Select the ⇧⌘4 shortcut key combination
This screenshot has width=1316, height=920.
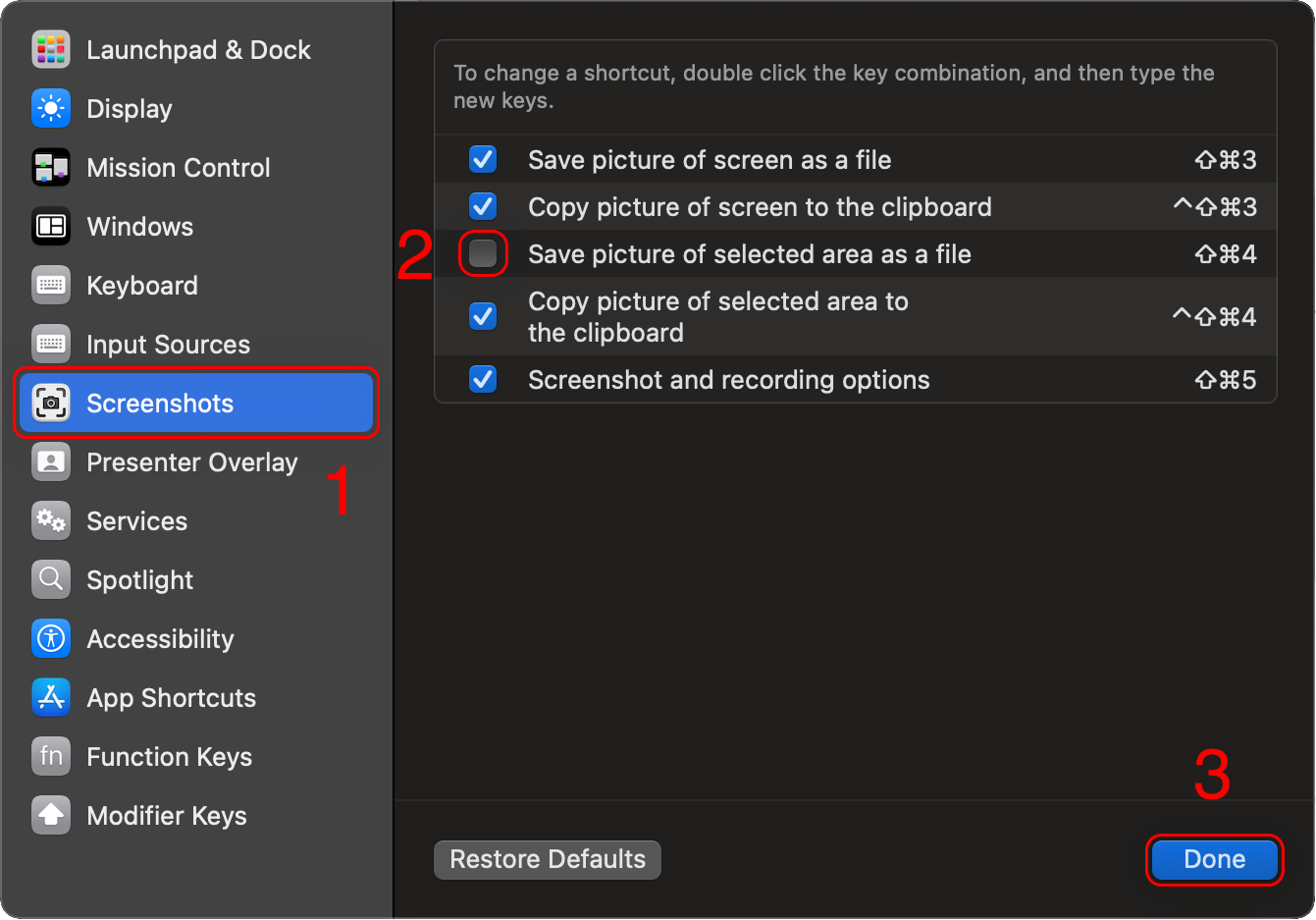pyautogui.click(x=1225, y=254)
